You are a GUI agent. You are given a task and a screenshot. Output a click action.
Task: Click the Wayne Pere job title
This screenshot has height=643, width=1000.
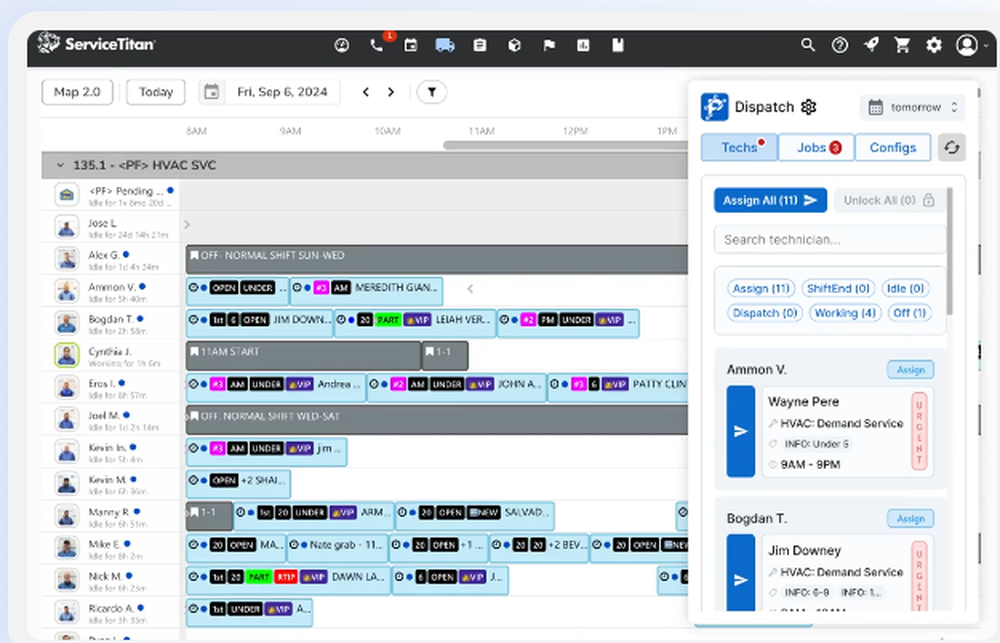pyautogui.click(x=804, y=402)
